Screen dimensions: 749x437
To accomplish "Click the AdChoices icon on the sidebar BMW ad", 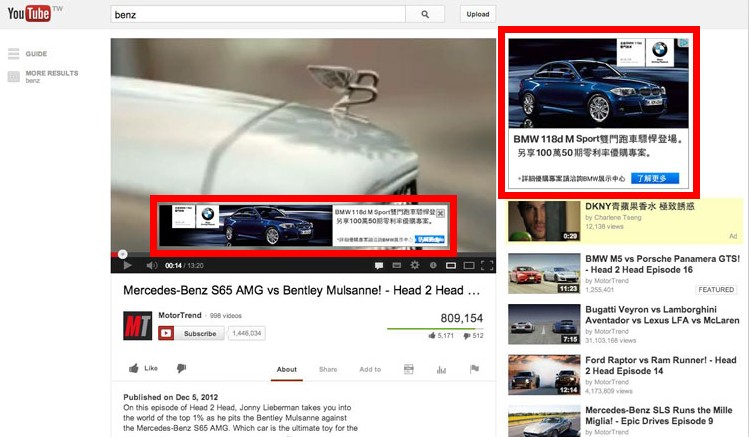I will [x=684, y=43].
